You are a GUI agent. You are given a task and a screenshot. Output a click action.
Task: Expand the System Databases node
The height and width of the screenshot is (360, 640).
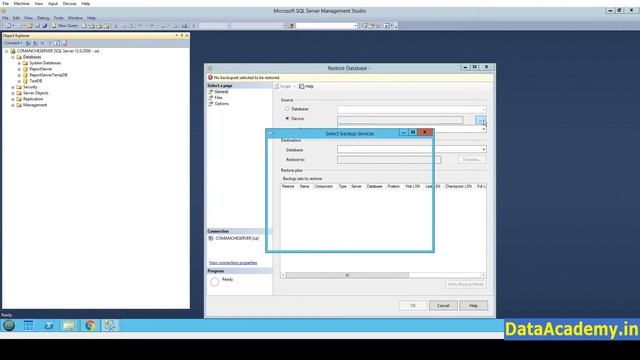coord(19,63)
